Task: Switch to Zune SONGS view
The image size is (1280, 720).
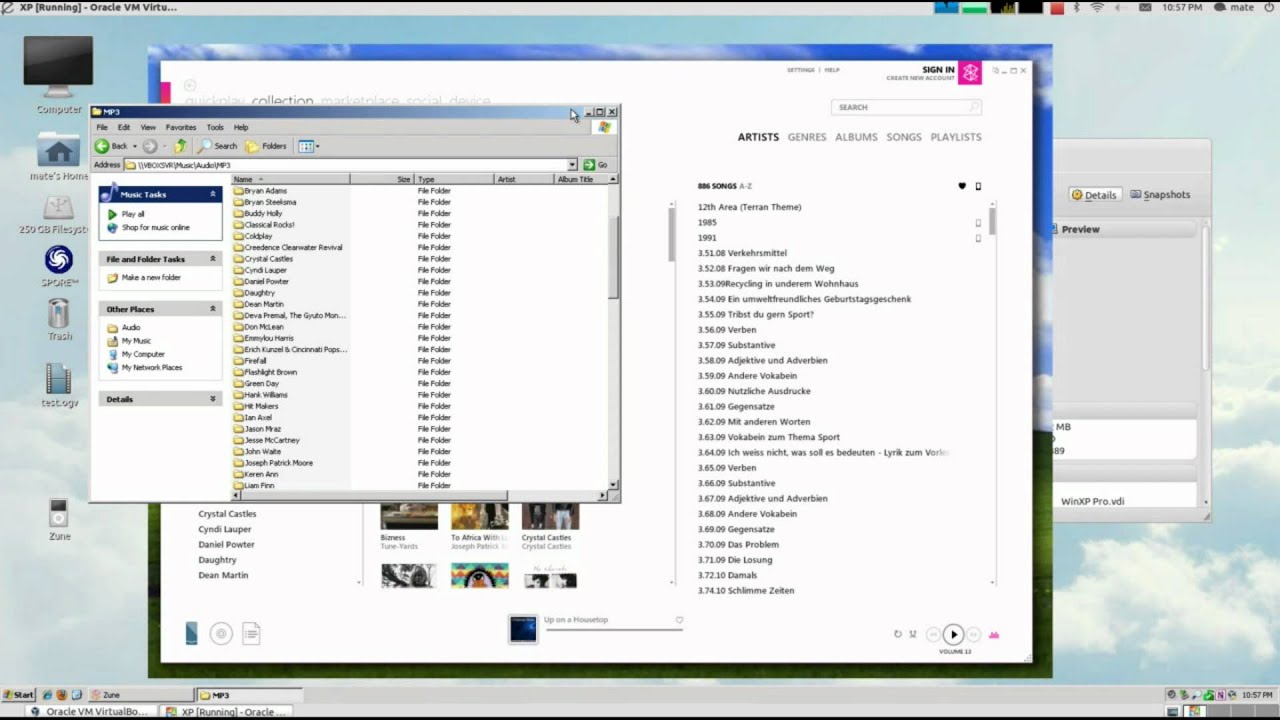Action: (x=904, y=137)
